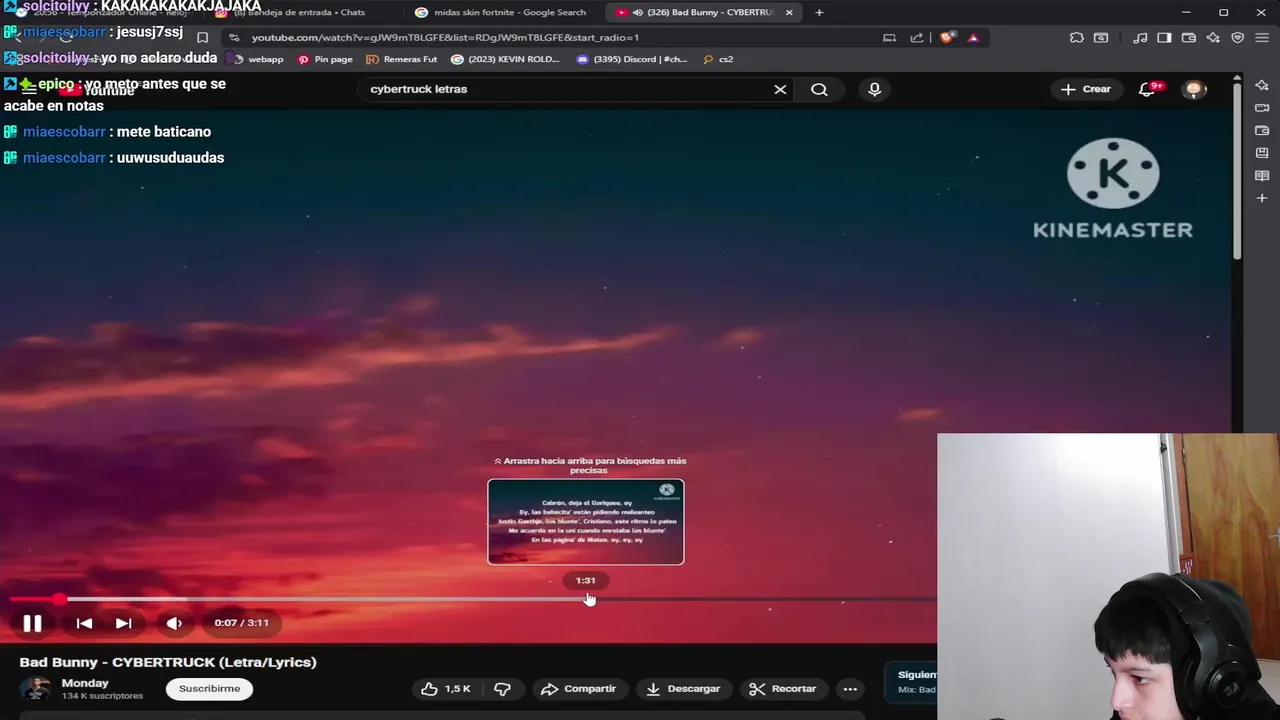Click the red progress bar scrubber knob
The width and height of the screenshot is (1280, 720).
tap(60, 599)
